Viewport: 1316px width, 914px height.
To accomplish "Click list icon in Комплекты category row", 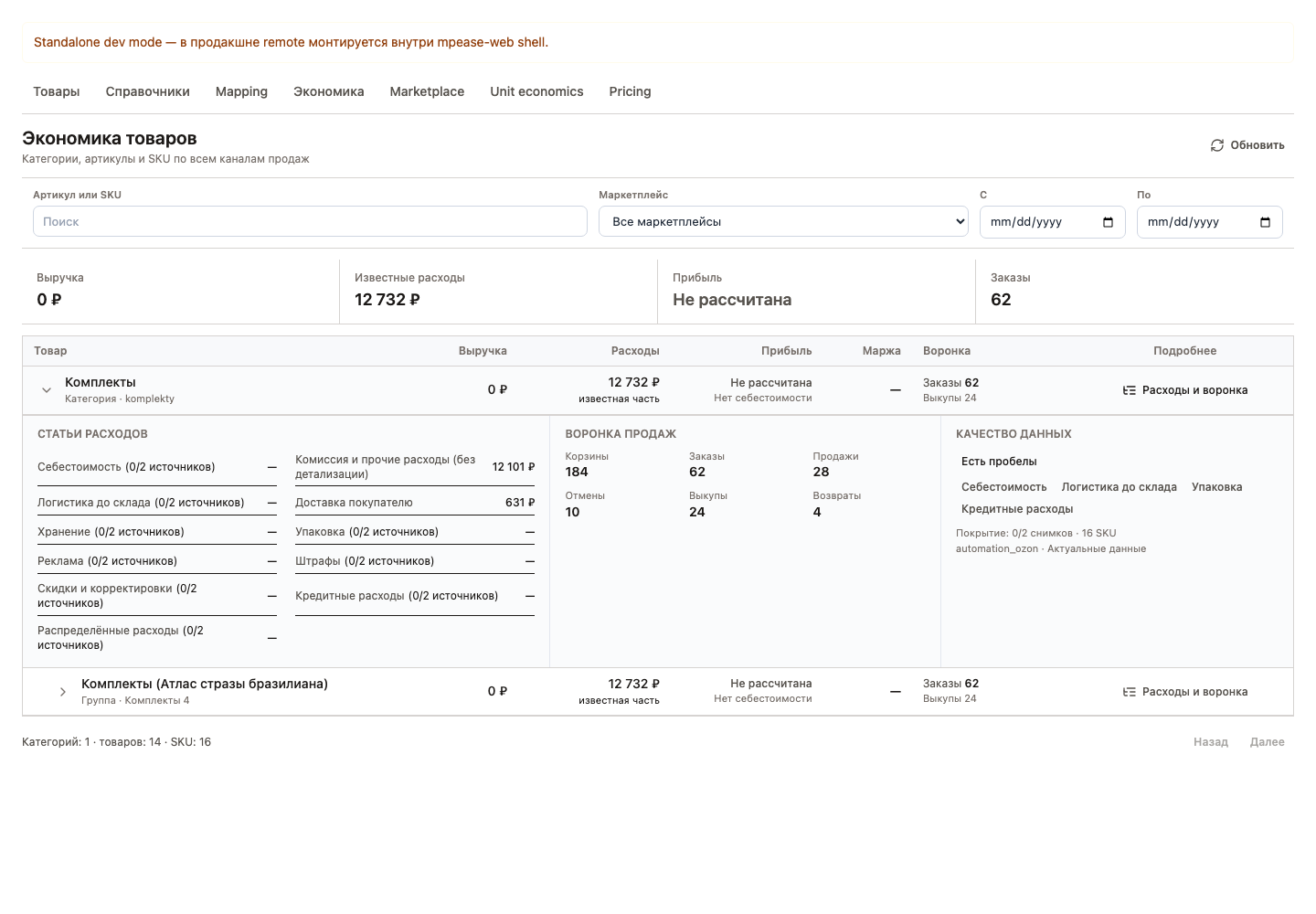I will point(1130,390).
